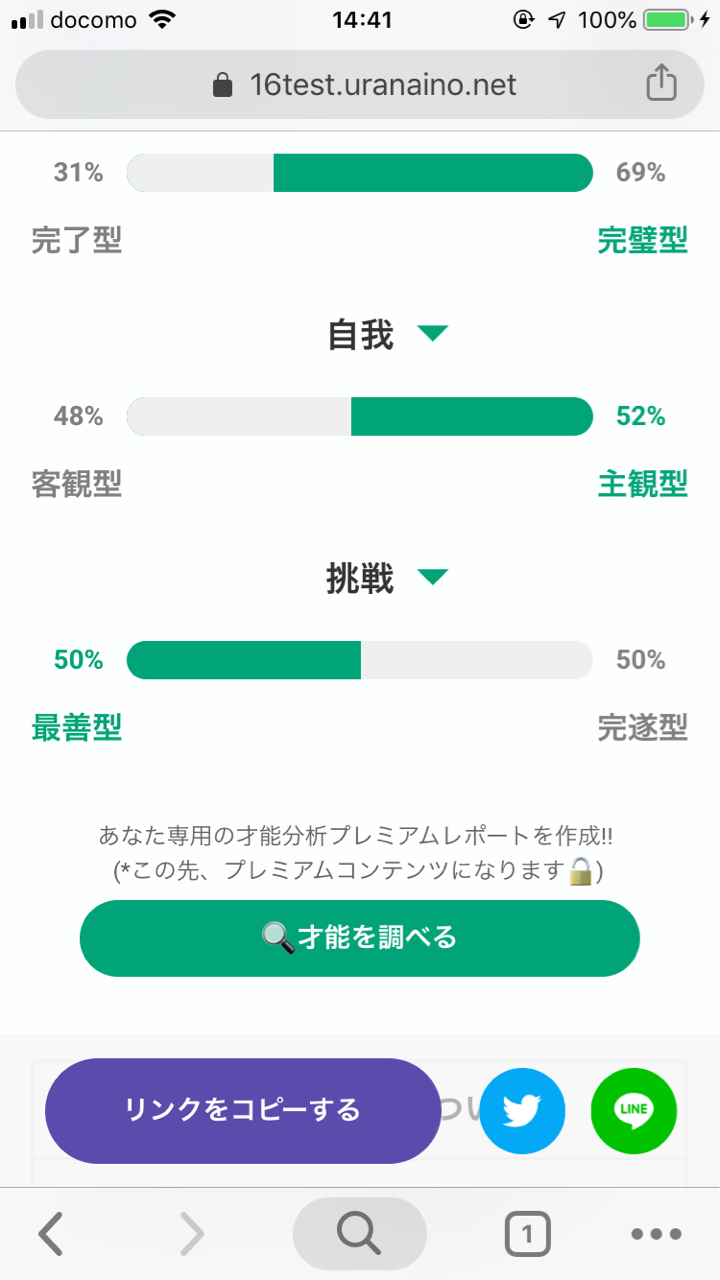Screen dimensions: 720x1280
Task: Go back with the browser back arrow
Action: [51, 1234]
